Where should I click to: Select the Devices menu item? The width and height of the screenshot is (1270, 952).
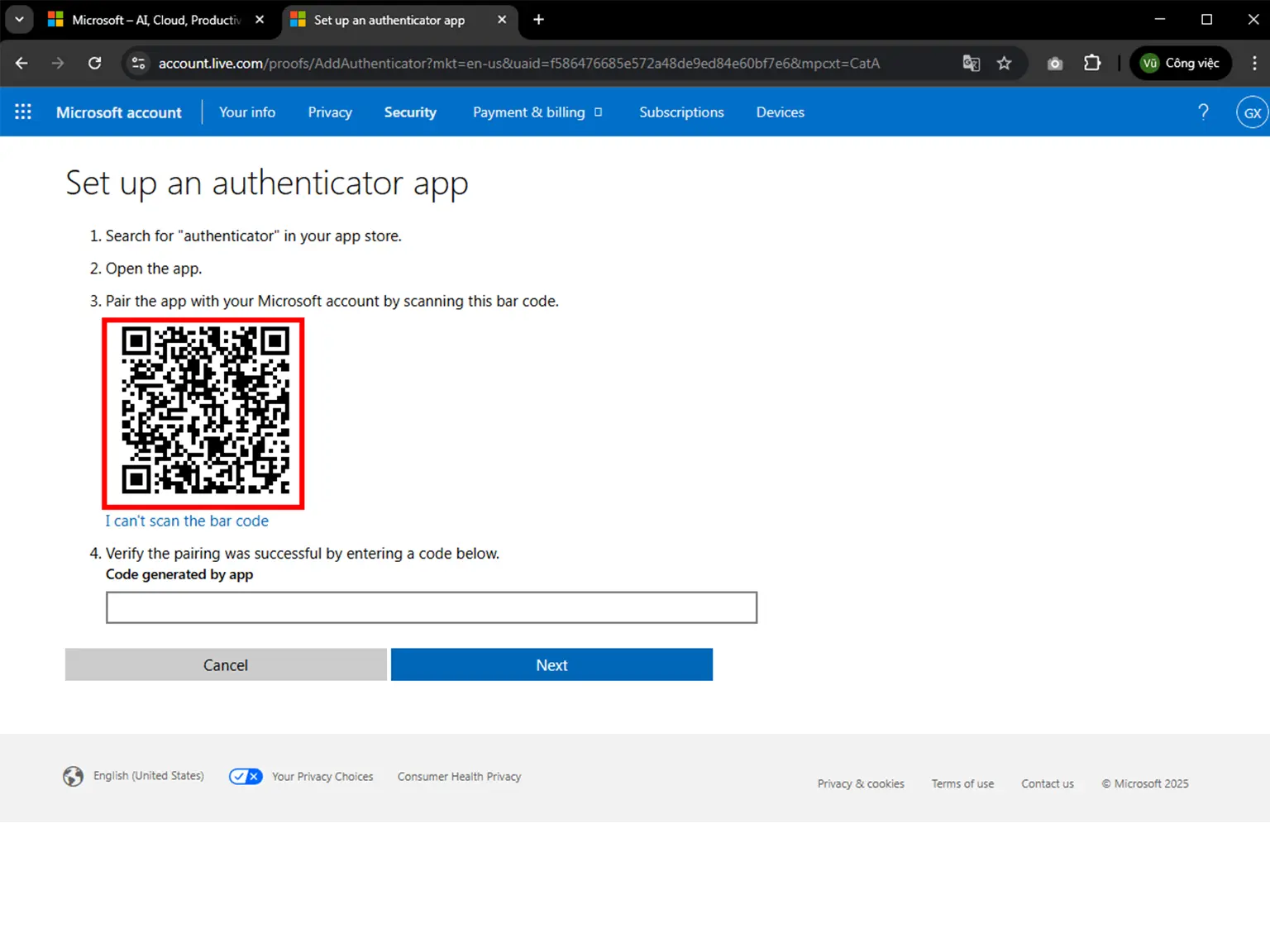coord(780,112)
